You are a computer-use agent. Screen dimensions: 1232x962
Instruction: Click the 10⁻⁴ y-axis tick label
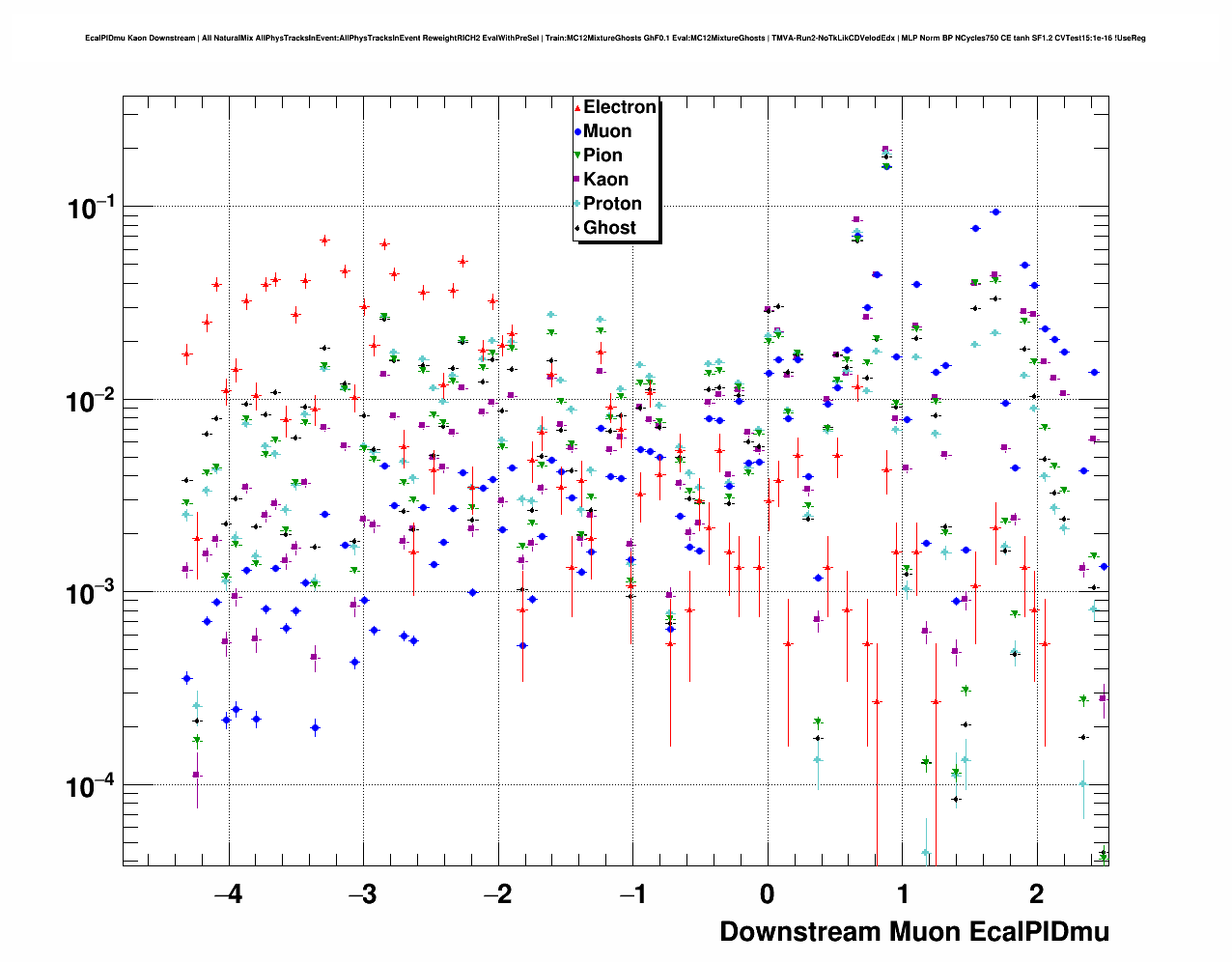(x=90, y=786)
